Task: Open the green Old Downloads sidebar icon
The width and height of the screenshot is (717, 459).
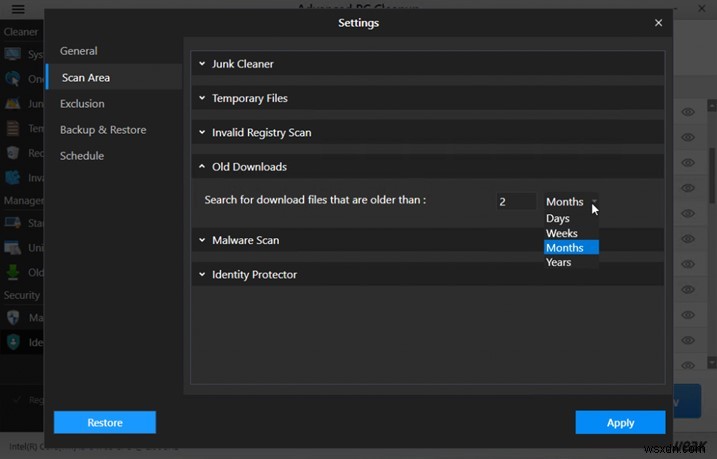Action: coord(13,271)
